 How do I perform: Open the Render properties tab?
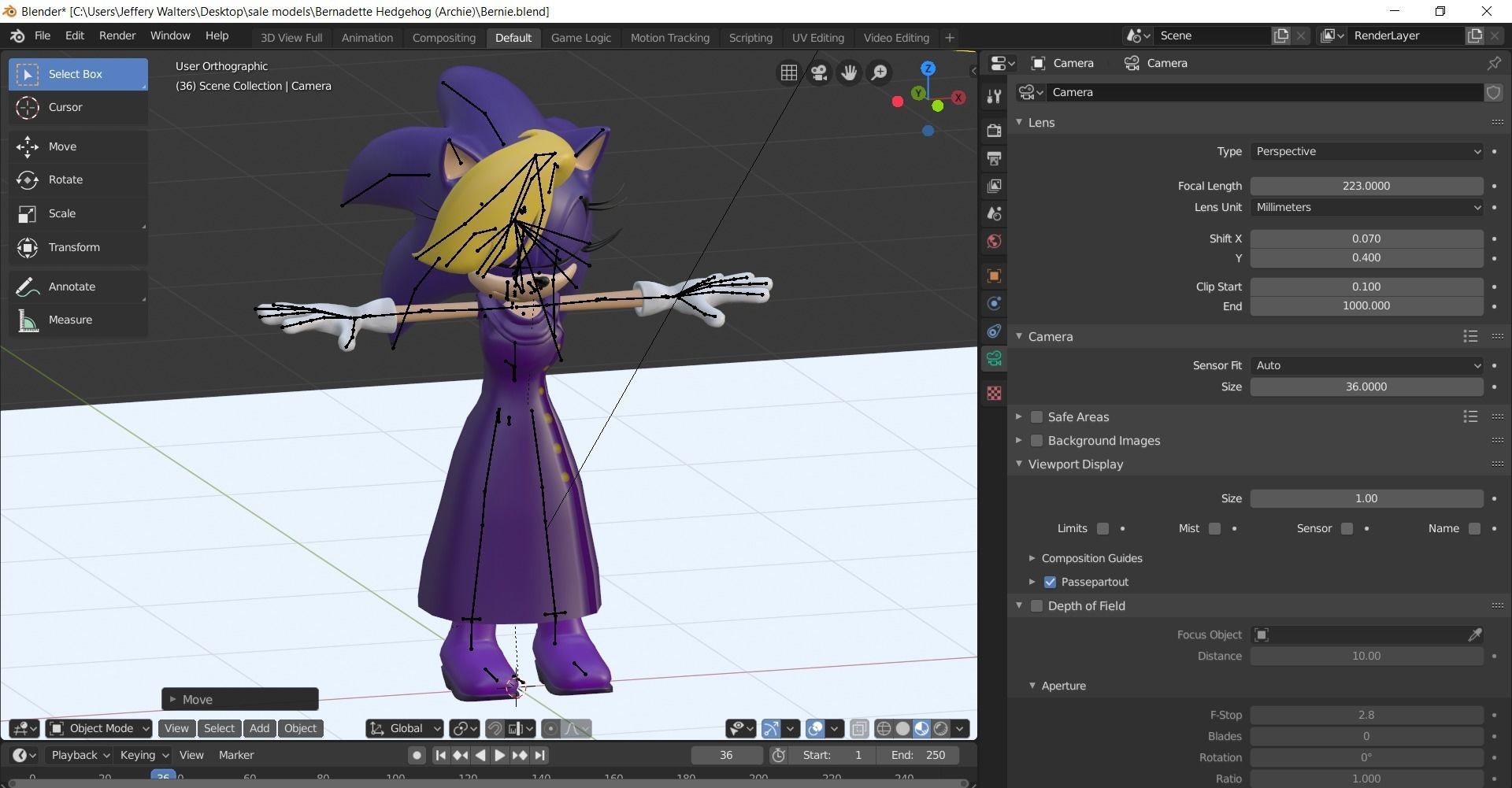coord(994,130)
